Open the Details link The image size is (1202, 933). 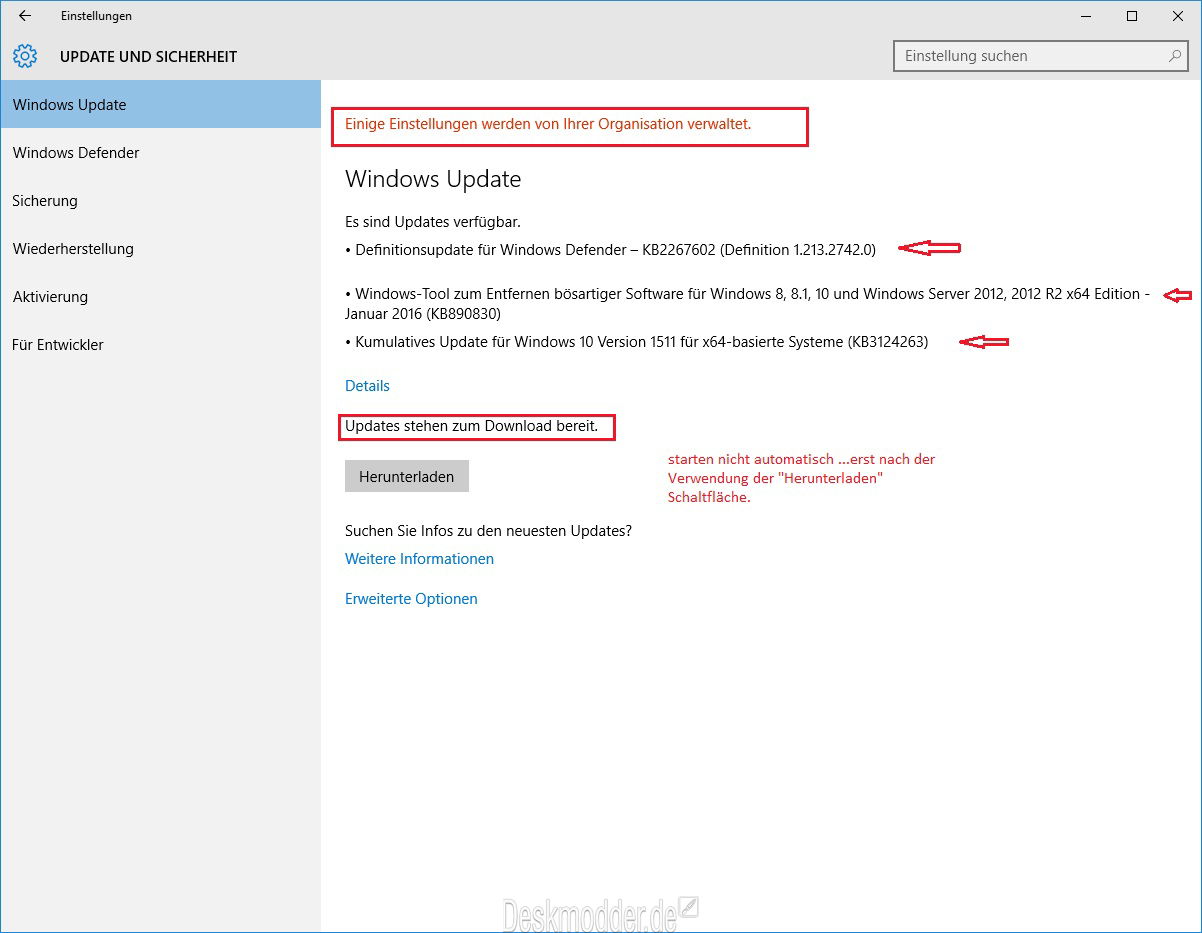tap(367, 386)
